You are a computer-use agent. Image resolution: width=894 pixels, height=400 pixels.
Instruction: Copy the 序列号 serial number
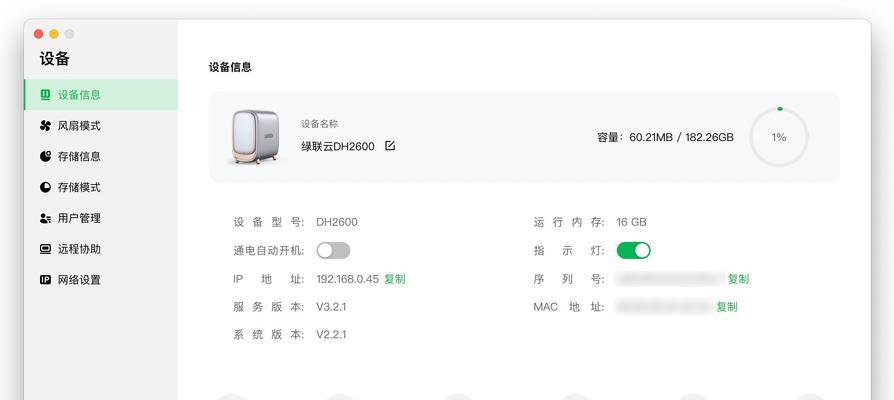738,279
